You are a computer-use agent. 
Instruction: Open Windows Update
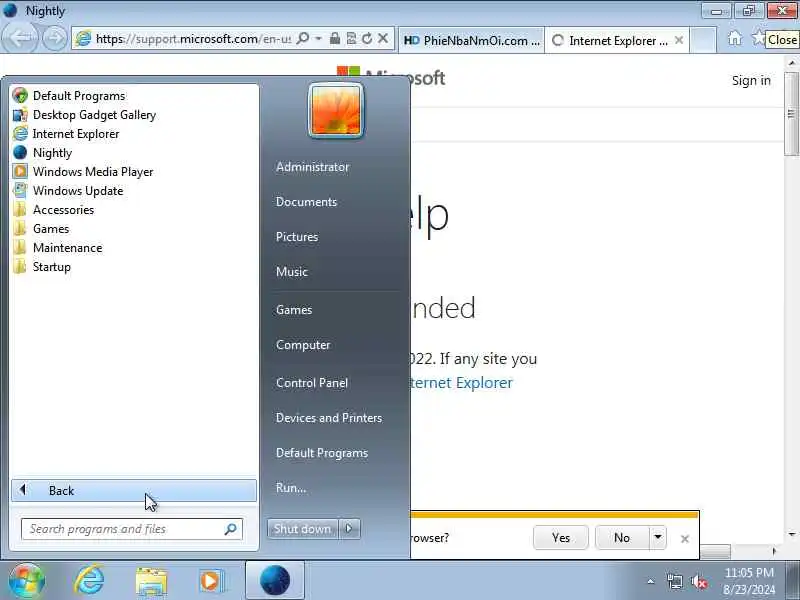pos(68,190)
